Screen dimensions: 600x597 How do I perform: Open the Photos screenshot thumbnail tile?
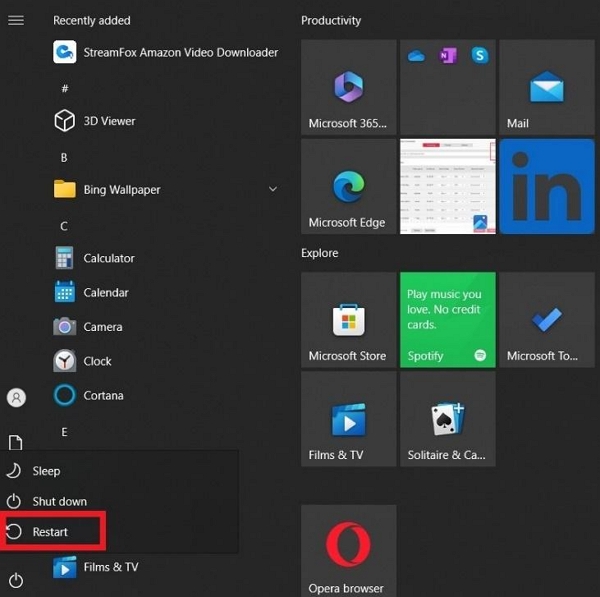[448, 186]
